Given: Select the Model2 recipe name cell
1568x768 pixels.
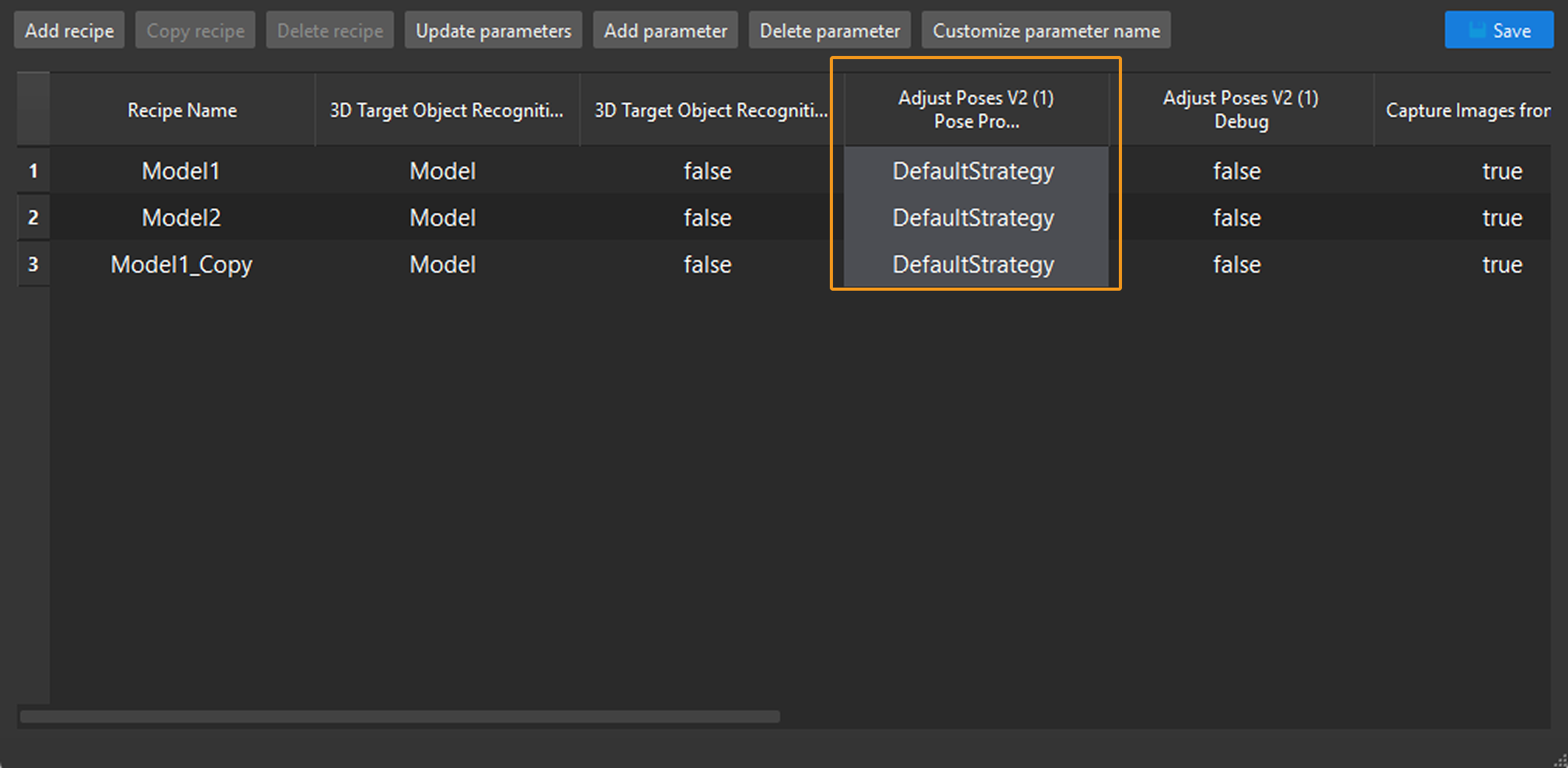Looking at the screenshot, I should pos(181,218).
